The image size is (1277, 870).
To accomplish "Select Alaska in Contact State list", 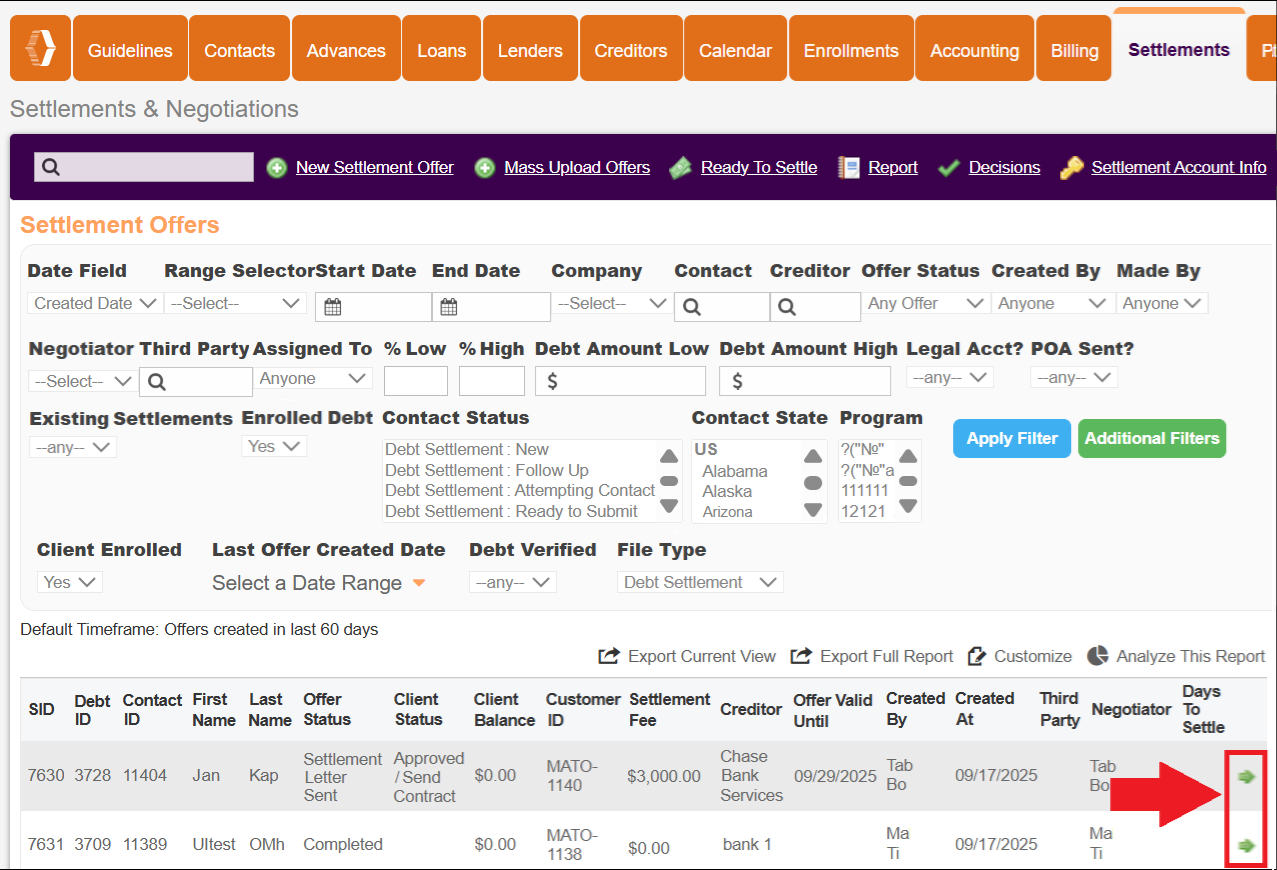I will [727, 492].
